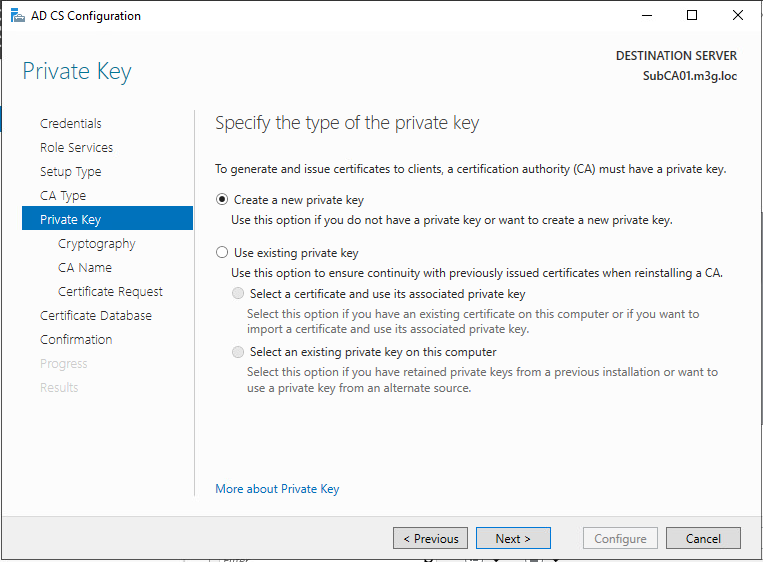Click the Previous button
The width and height of the screenshot is (763, 562).
coord(430,539)
